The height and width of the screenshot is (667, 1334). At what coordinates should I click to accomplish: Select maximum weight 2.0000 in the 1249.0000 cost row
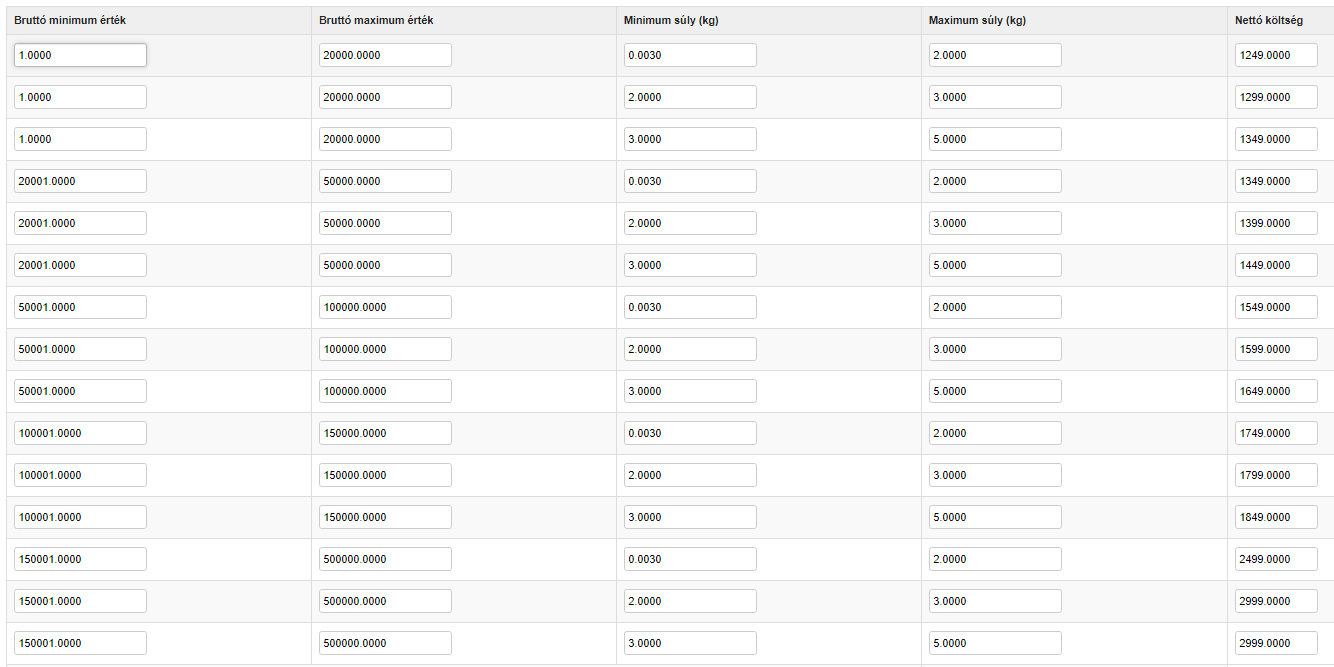tap(995, 55)
